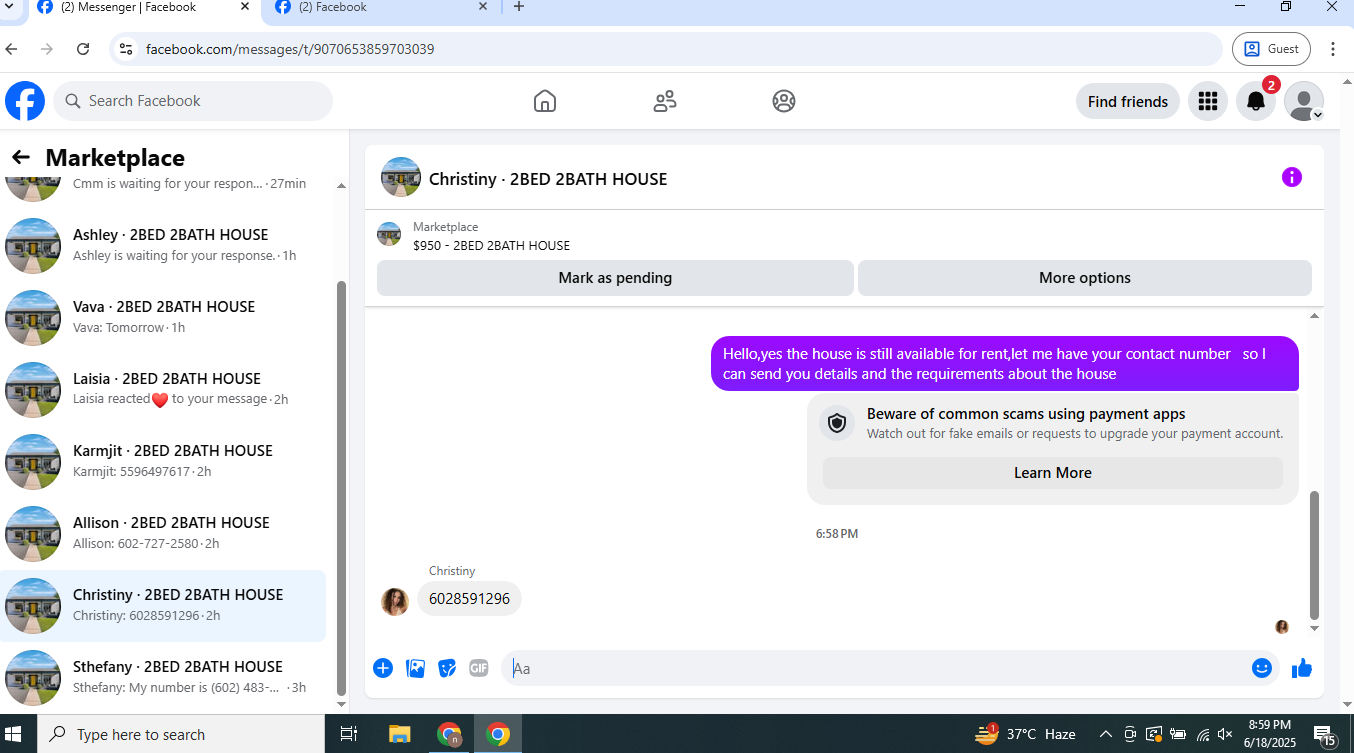1354x753 pixels.
Task: Click Learn More about common scams
Action: tap(1053, 473)
